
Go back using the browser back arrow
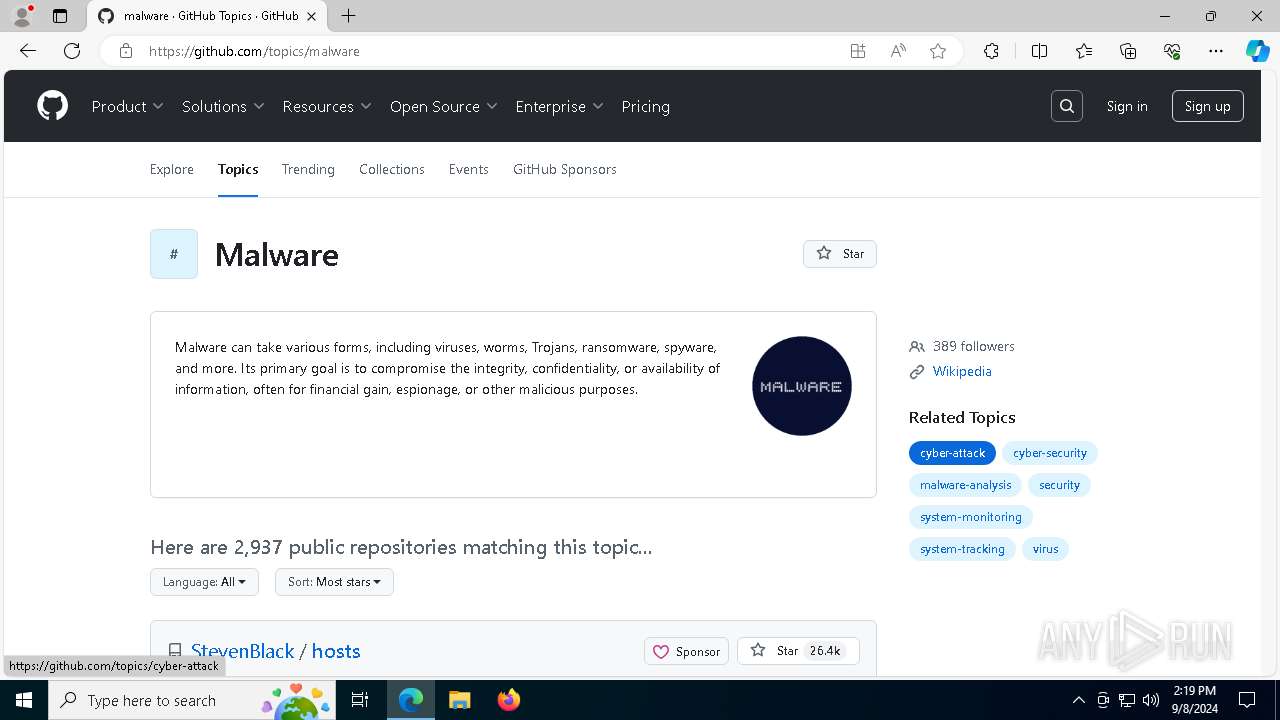28,51
